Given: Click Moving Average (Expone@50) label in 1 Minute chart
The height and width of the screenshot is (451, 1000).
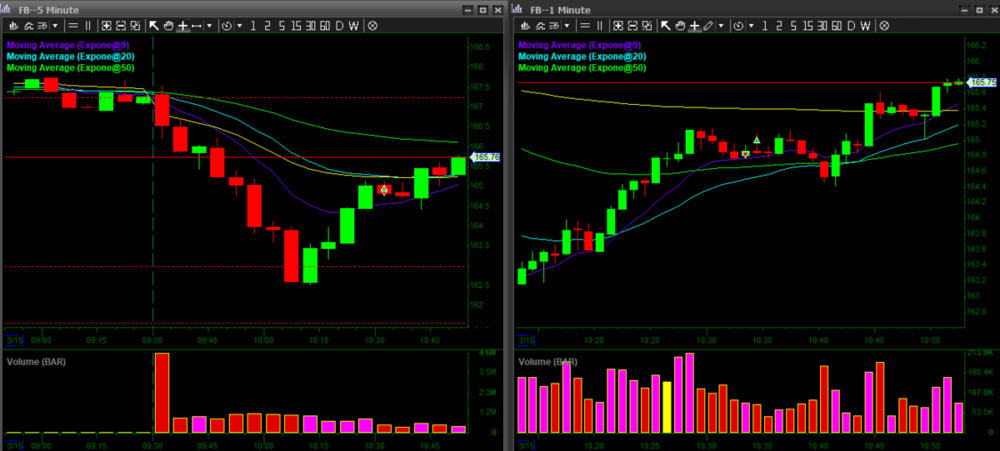Looking at the screenshot, I should pyautogui.click(x=580, y=69).
